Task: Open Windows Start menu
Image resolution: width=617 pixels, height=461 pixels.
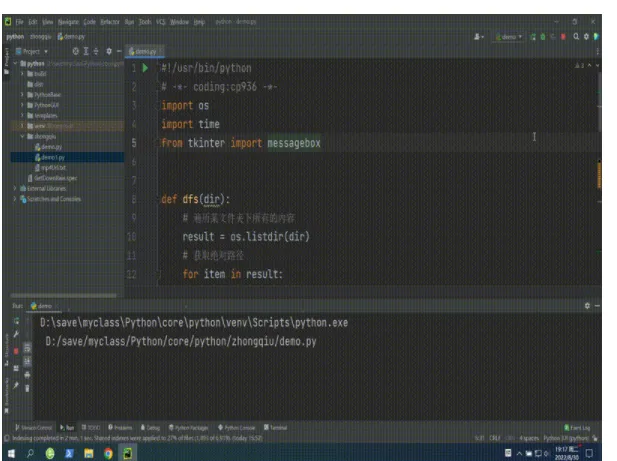Action: [11, 454]
